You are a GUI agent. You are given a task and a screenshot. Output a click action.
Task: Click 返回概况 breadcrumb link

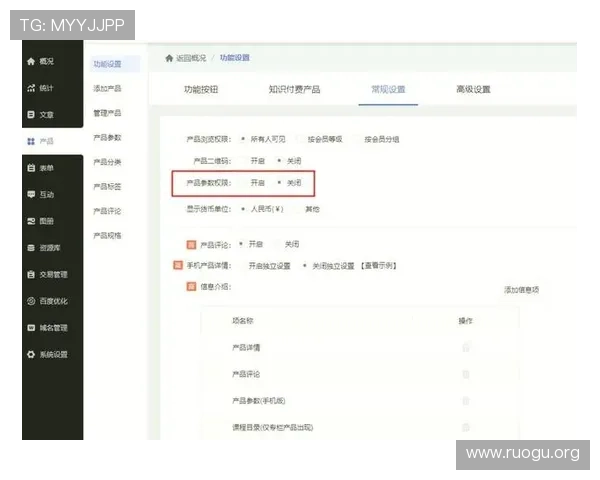[191, 58]
